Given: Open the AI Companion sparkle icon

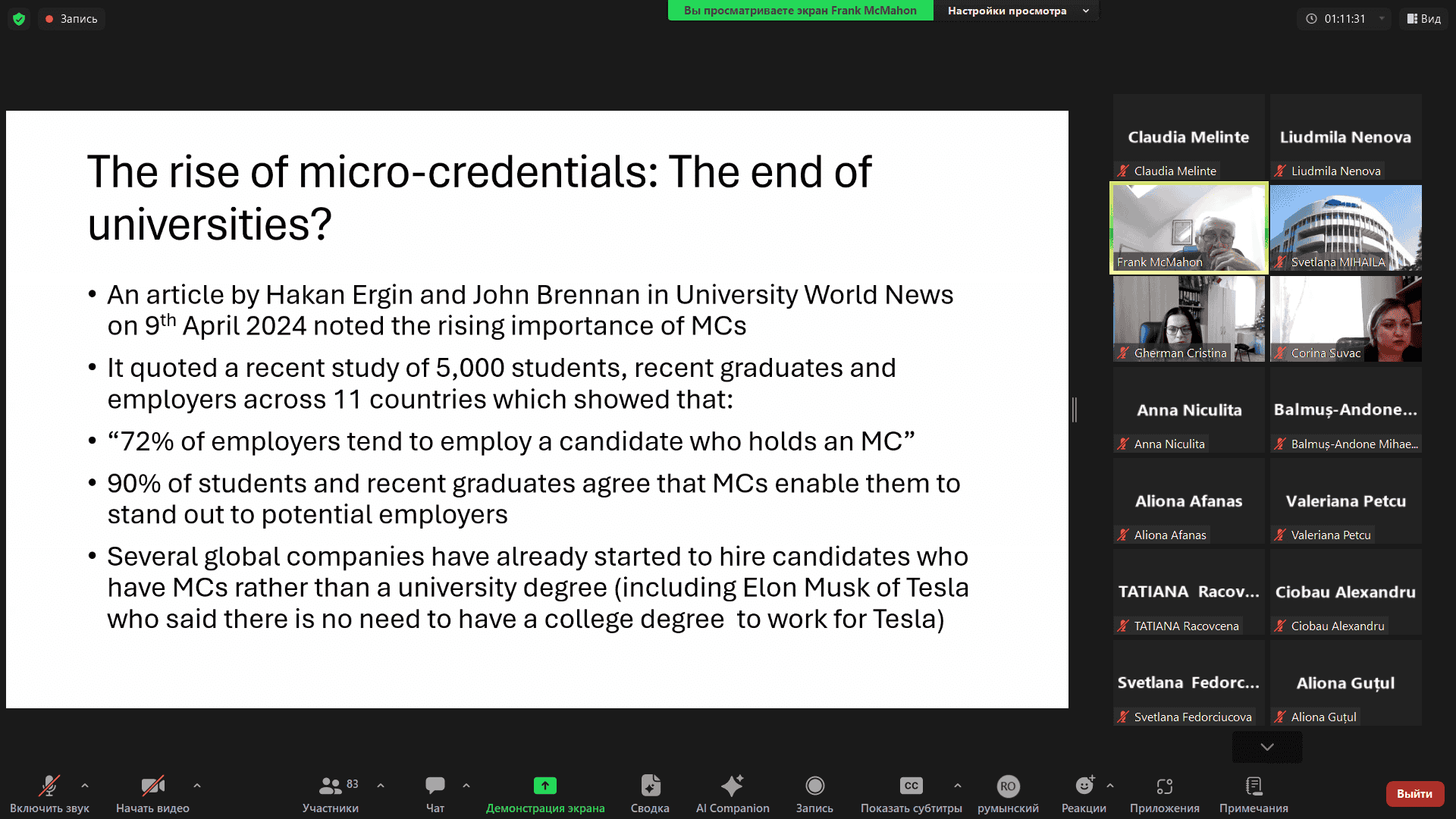Looking at the screenshot, I should point(732,786).
